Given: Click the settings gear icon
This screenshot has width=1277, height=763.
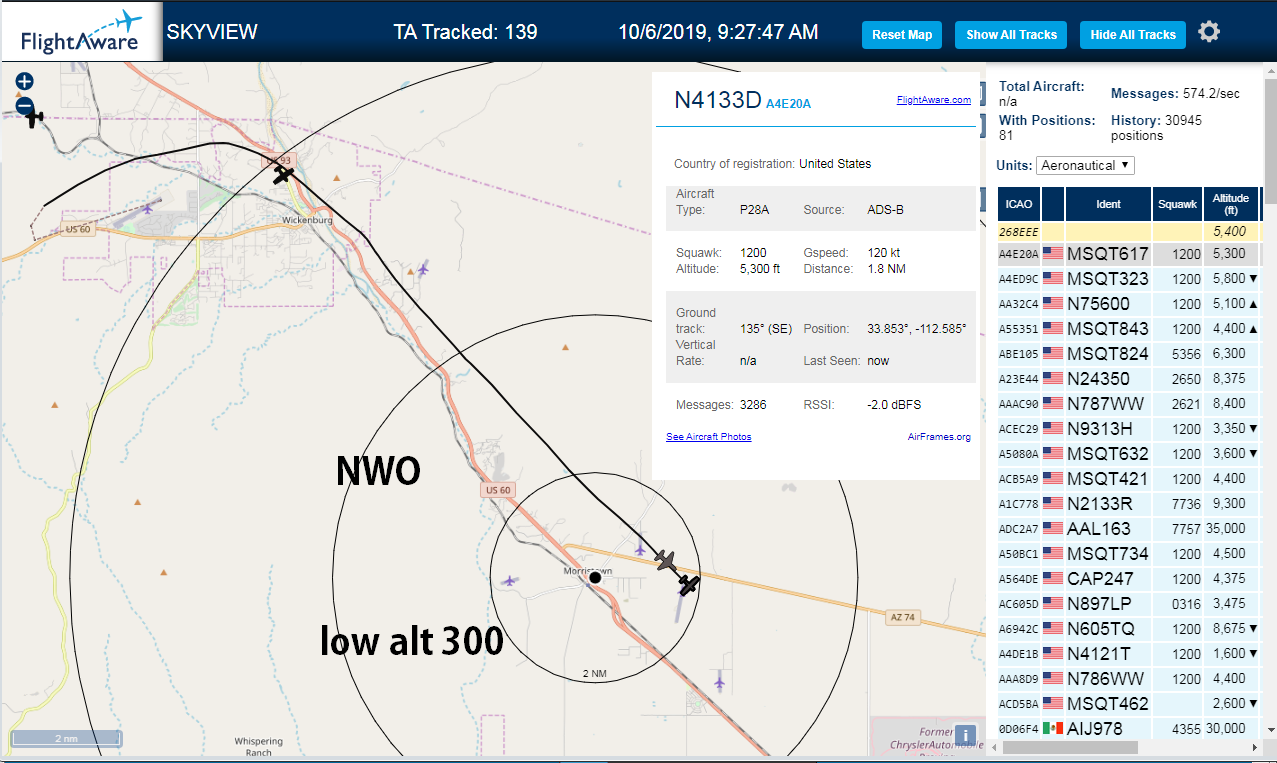Looking at the screenshot, I should [1209, 32].
